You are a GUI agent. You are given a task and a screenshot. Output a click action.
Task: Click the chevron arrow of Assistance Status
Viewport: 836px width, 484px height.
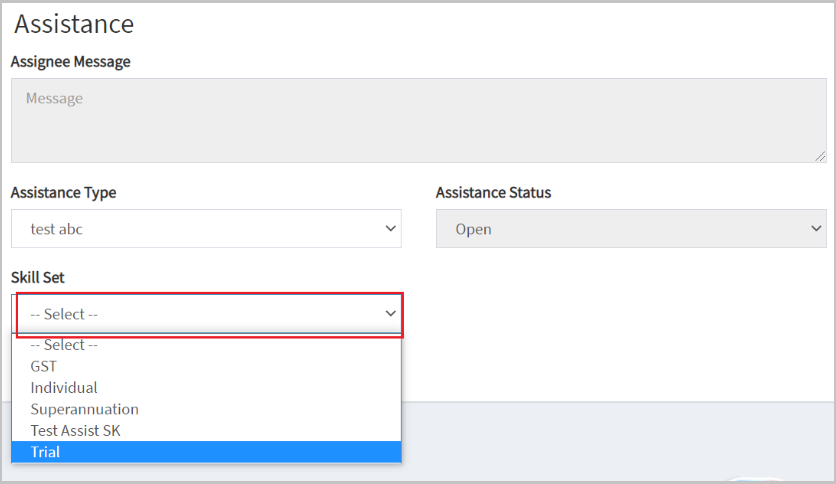click(x=816, y=229)
